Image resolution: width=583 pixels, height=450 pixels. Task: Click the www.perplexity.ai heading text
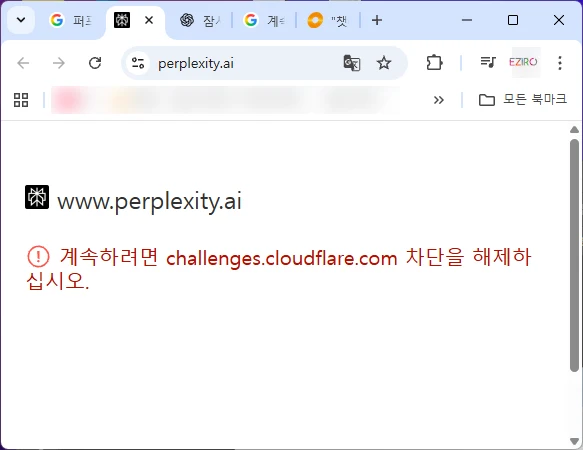pos(149,201)
